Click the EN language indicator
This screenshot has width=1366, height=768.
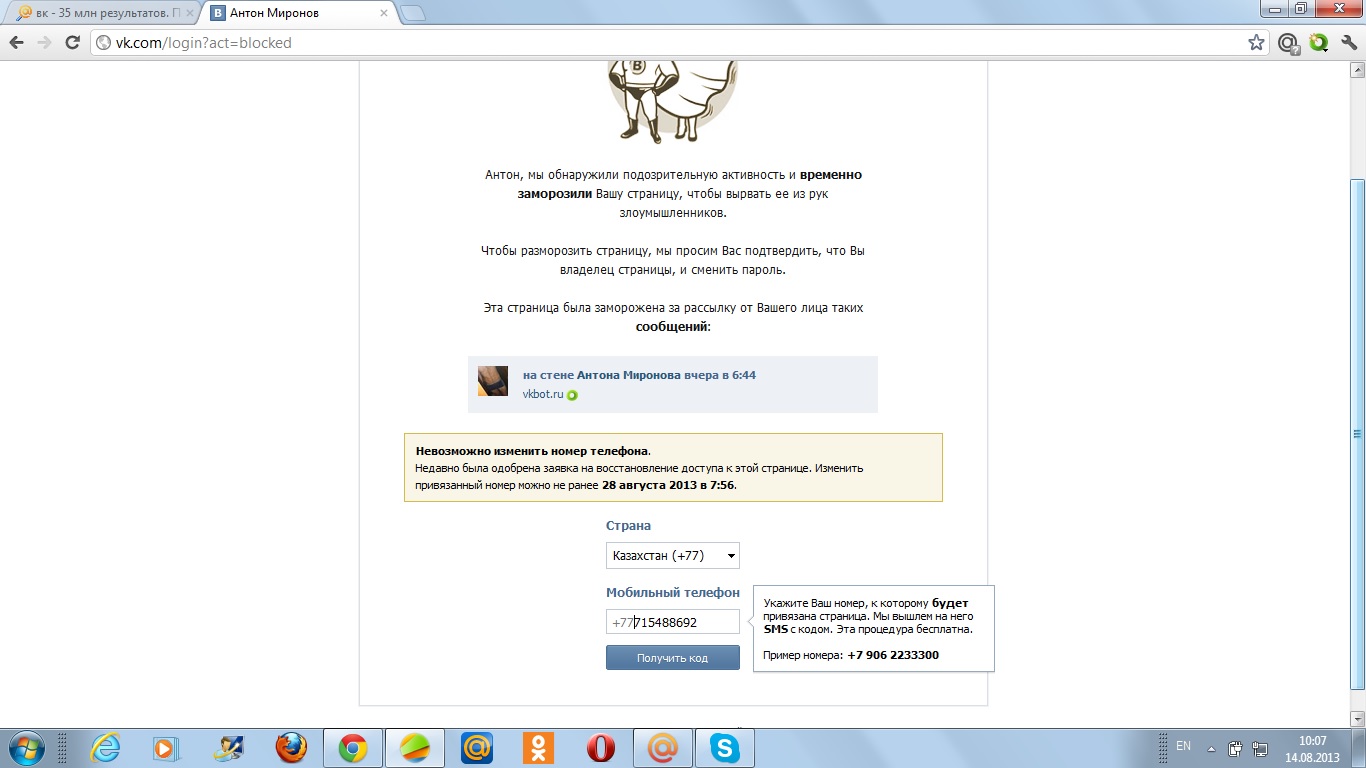[1184, 746]
